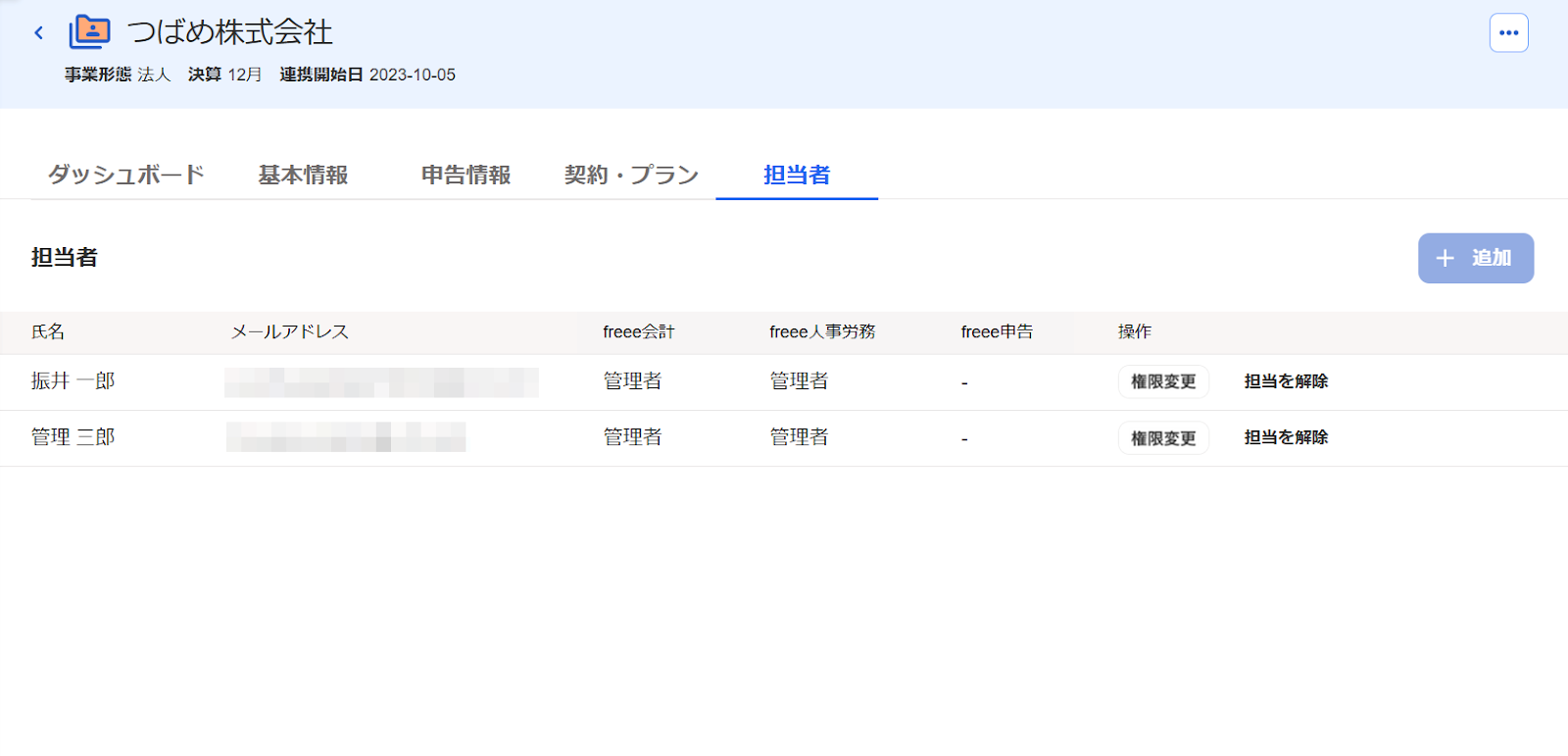Screen dimensions: 1568x756
Task: Click the 連携開始日 2023-10-05 text
Action: click(367, 75)
